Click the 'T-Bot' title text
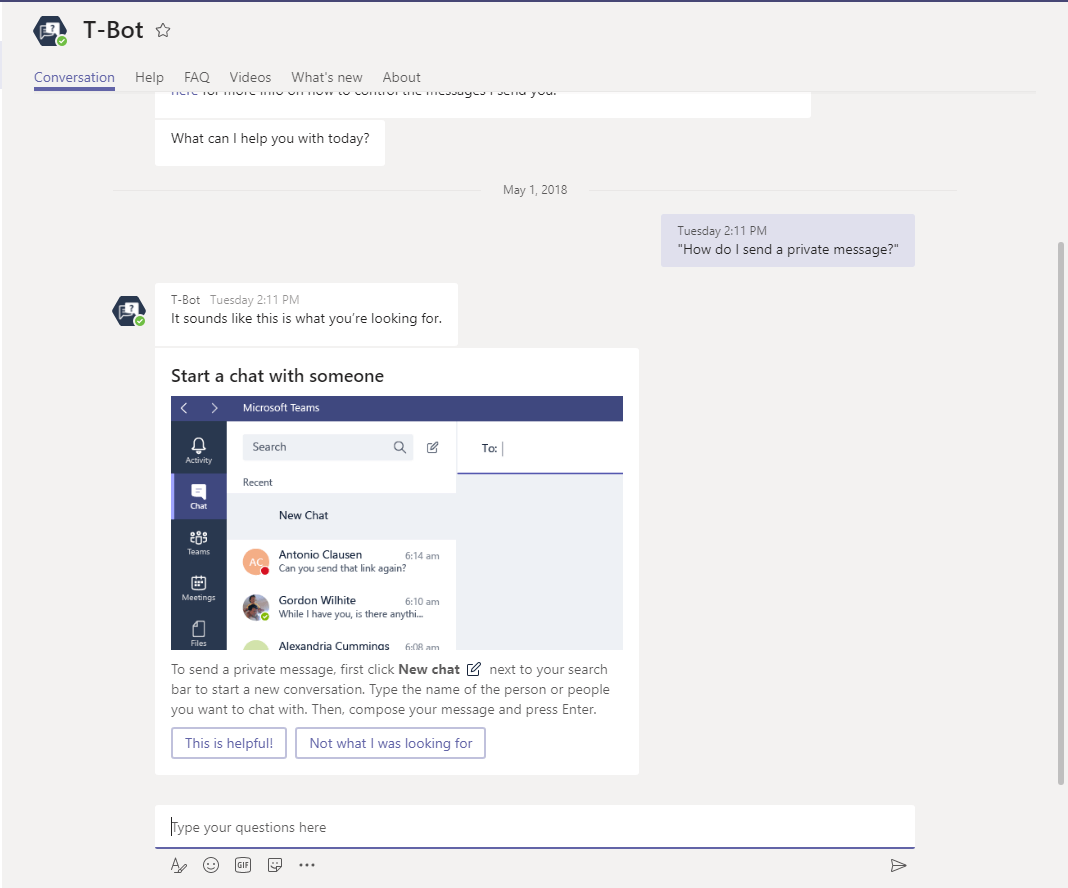 (x=113, y=30)
